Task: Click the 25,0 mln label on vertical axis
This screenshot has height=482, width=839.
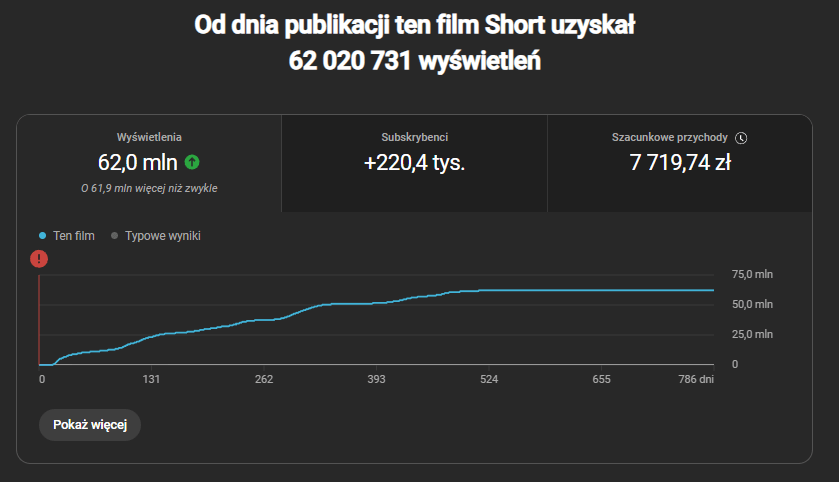Action: (x=752, y=334)
